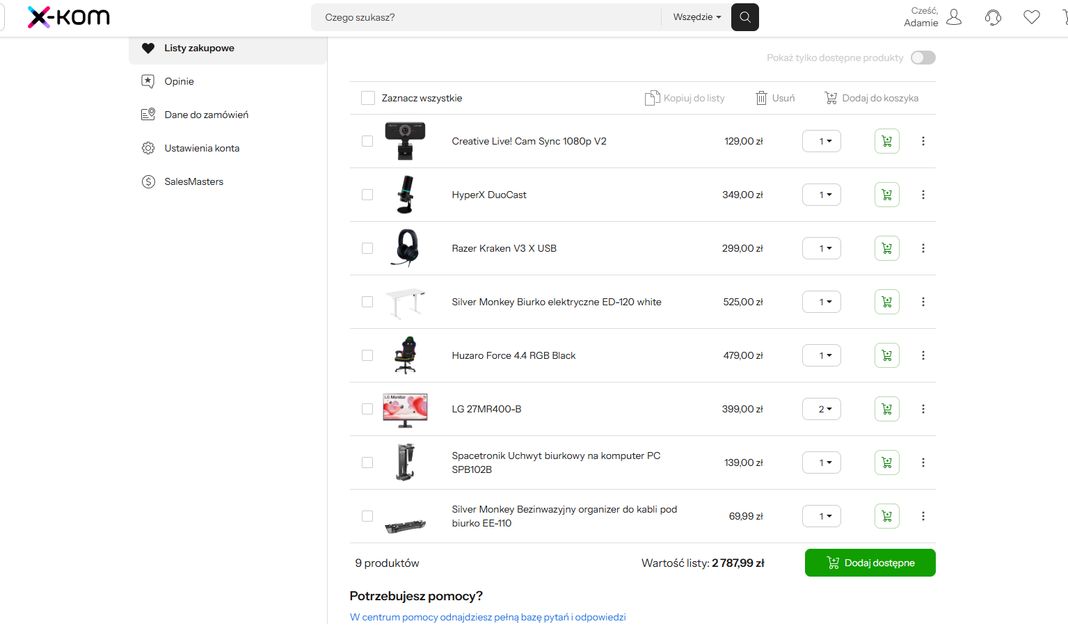Check the Zaznacz wszystkie checkbox
The image size is (1068, 630).
tap(368, 98)
